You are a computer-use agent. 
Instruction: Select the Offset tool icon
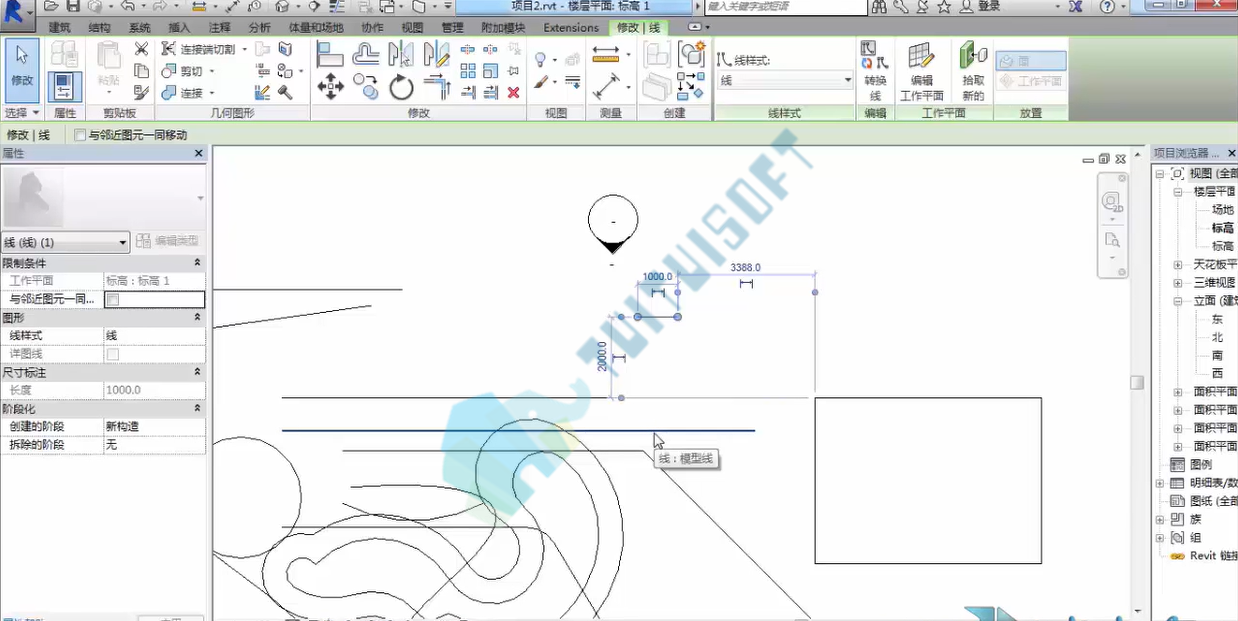[x=366, y=53]
